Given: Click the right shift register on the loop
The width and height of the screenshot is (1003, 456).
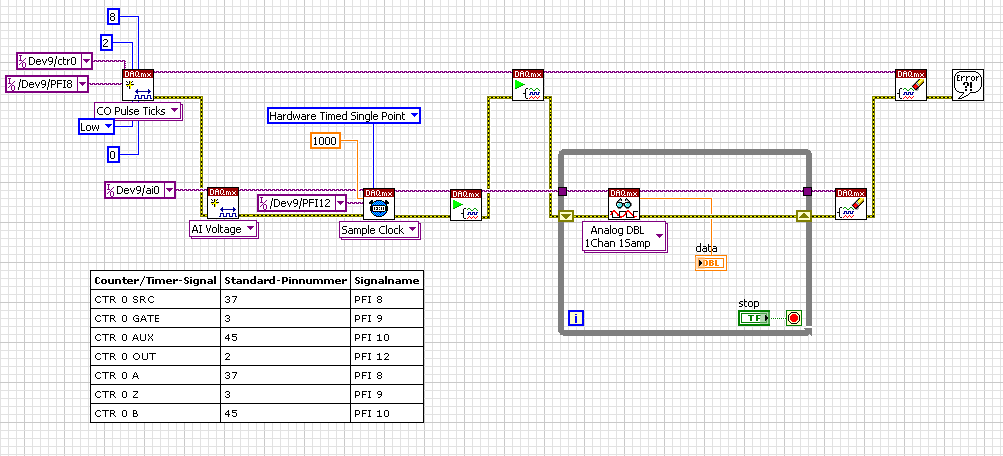Looking at the screenshot, I should pyautogui.click(x=804, y=216).
